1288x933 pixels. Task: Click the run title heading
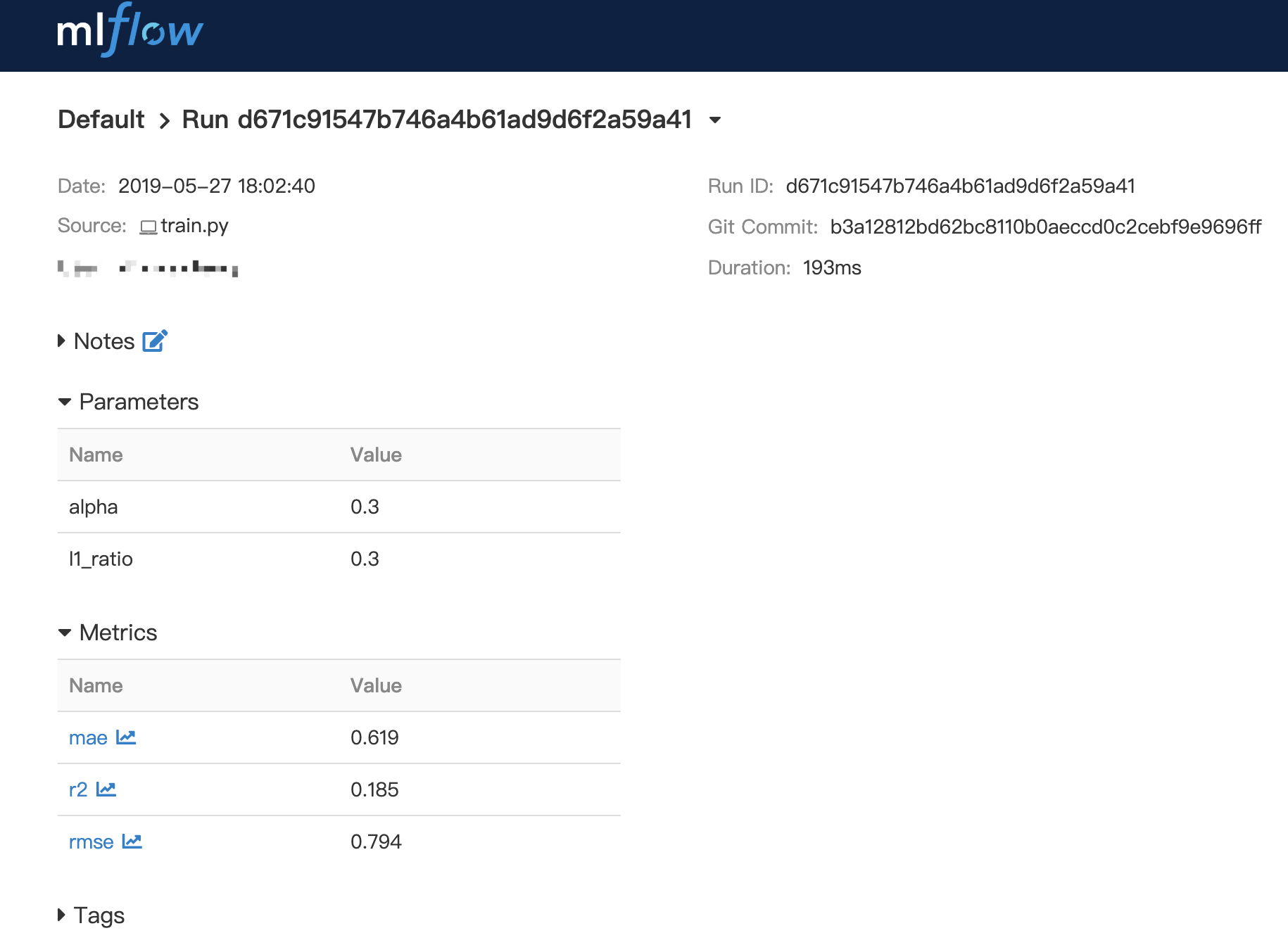(x=436, y=119)
